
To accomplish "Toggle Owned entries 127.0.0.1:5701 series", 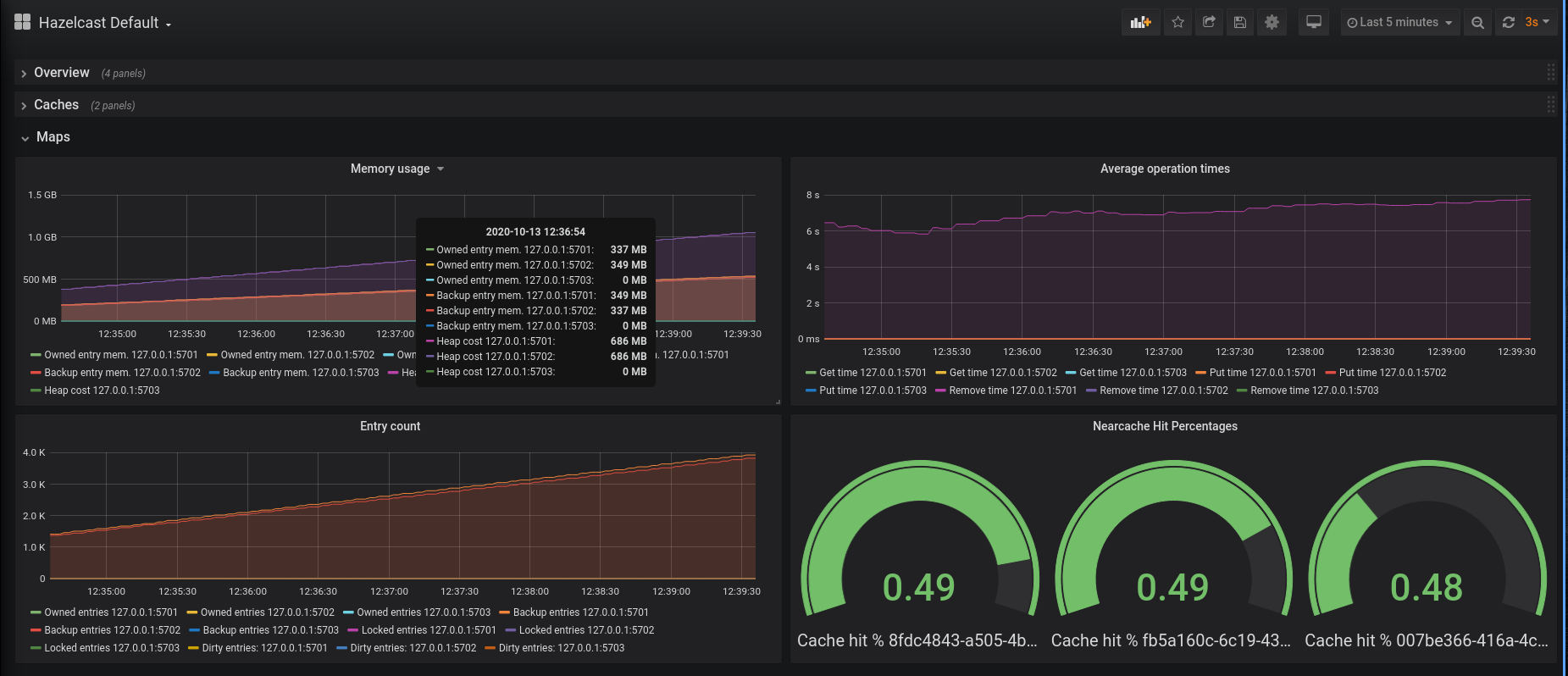I will pyautogui.click(x=111, y=612).
